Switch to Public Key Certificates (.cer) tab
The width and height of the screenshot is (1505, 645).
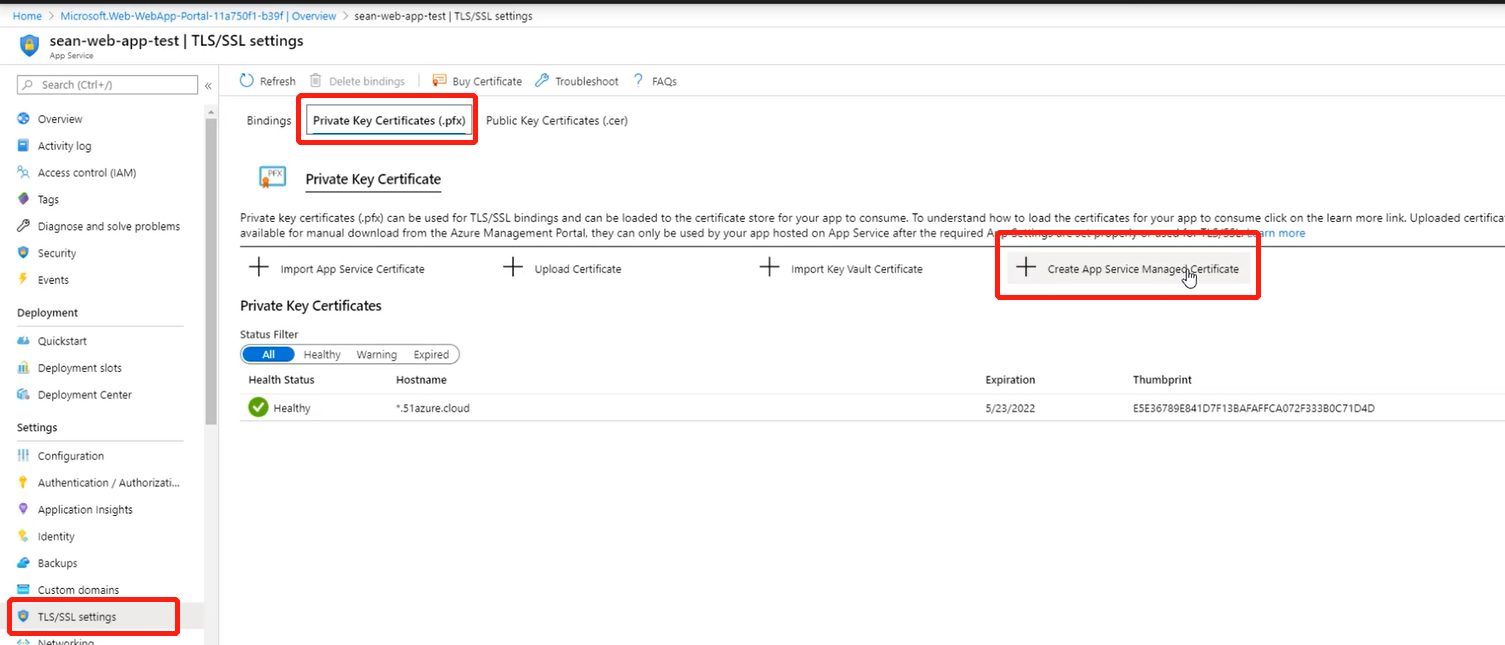point(557,121)
